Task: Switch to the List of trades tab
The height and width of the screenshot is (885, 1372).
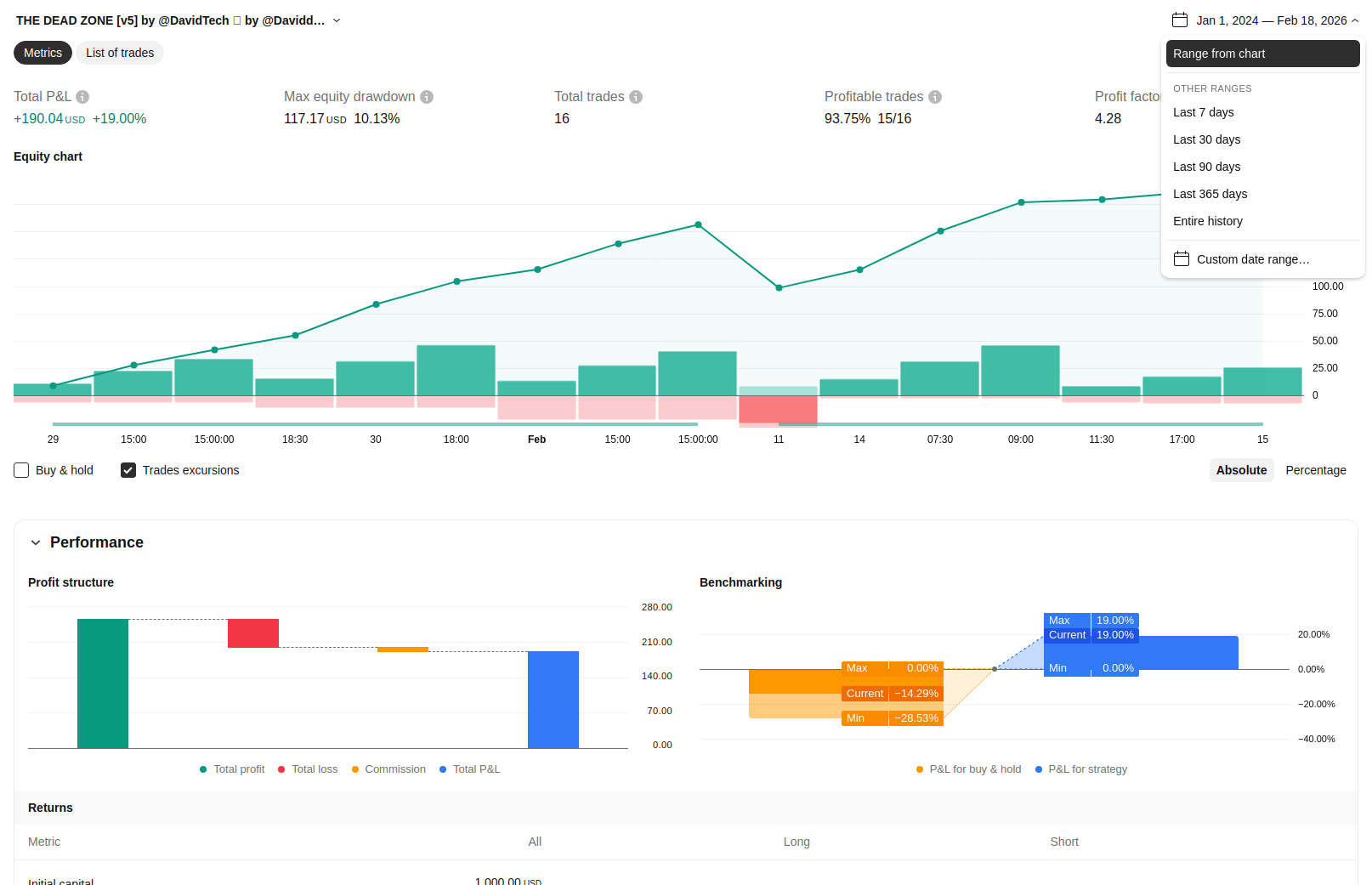Action: coord(120,53)
